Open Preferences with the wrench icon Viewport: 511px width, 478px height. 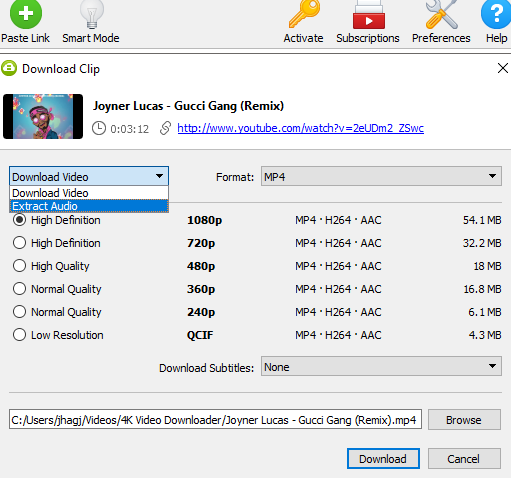click(442, 14)
